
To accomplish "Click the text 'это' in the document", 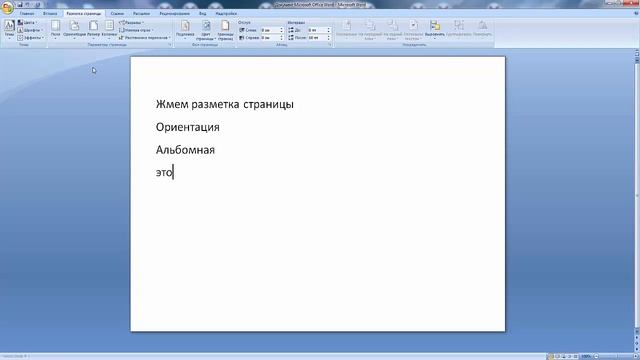I will [x=164, y=173].
